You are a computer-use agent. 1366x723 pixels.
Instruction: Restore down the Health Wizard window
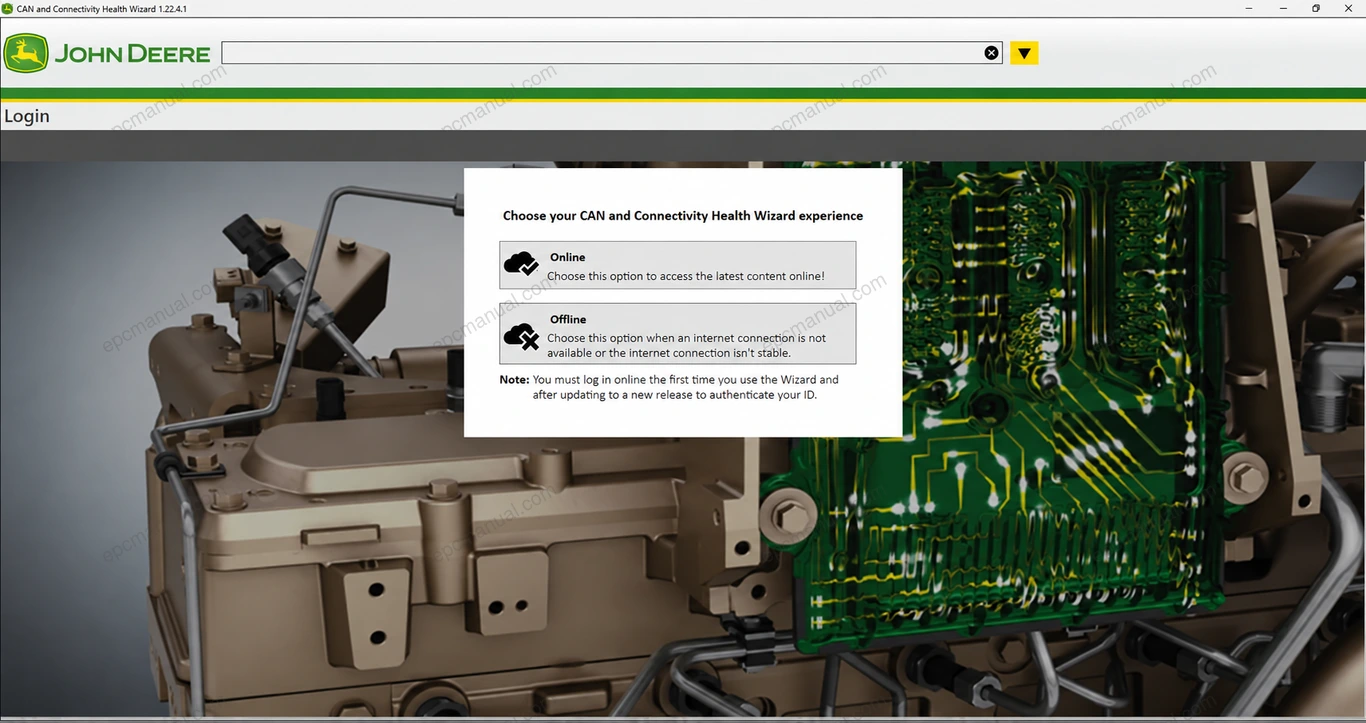pos(1316,8)
